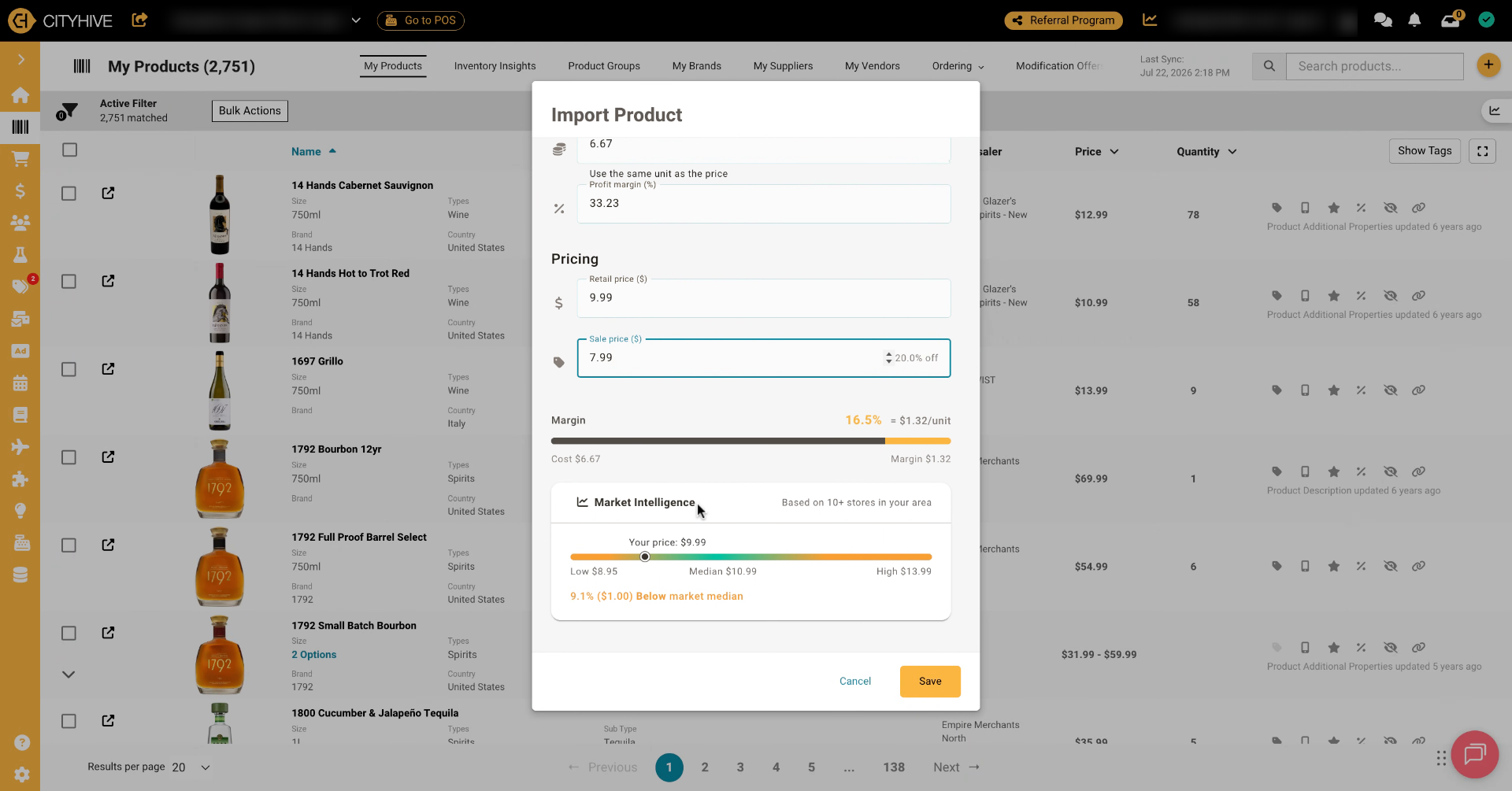Open the lightbulb sidebar icon
The image size is (1512, 791).
(x=20, y=511)
